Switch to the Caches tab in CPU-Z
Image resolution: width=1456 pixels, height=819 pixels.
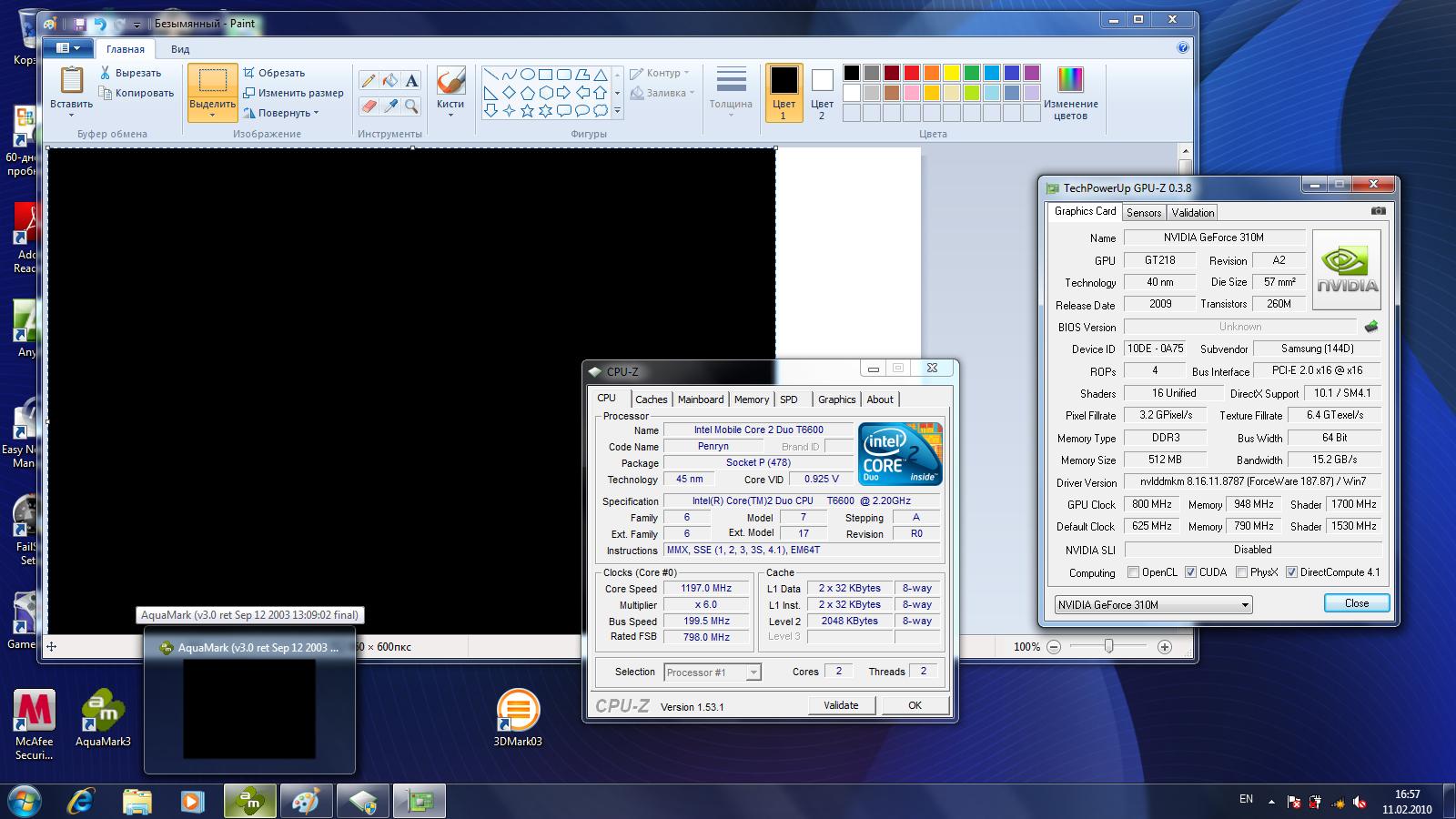[x=652, y=399]
